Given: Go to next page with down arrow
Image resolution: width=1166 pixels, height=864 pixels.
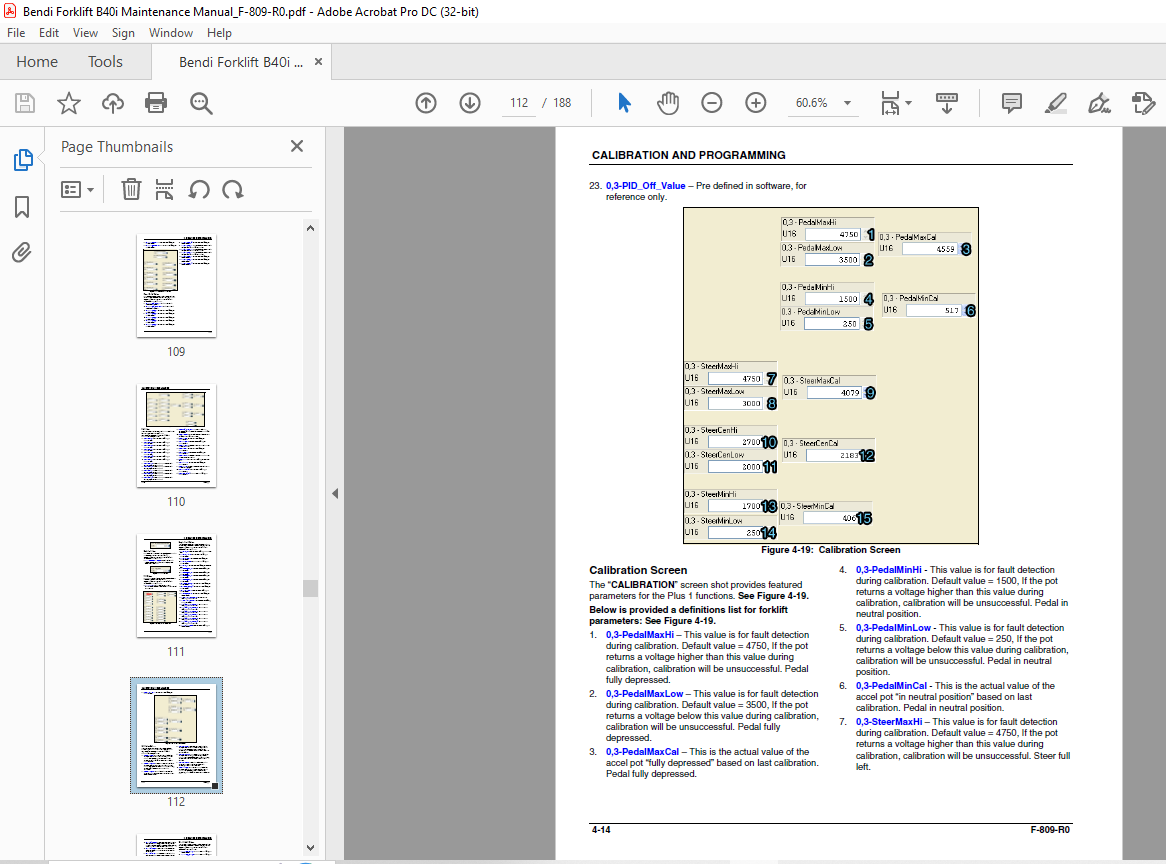Looking at the screenshot, I should click(470, 103).
